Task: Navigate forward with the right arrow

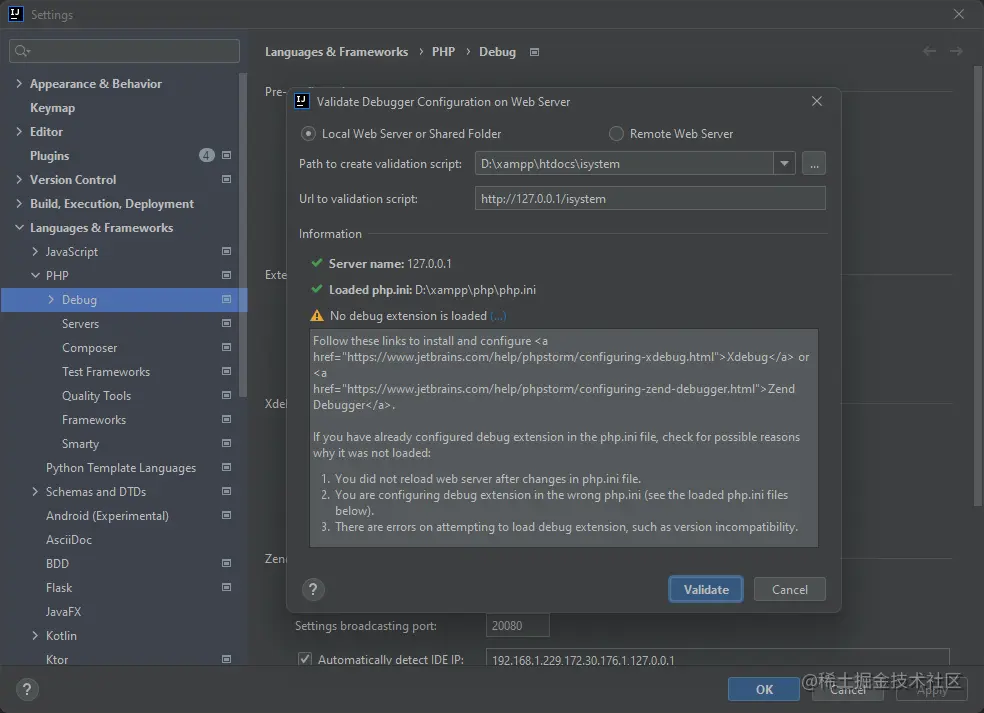Action: click(956, 51)
